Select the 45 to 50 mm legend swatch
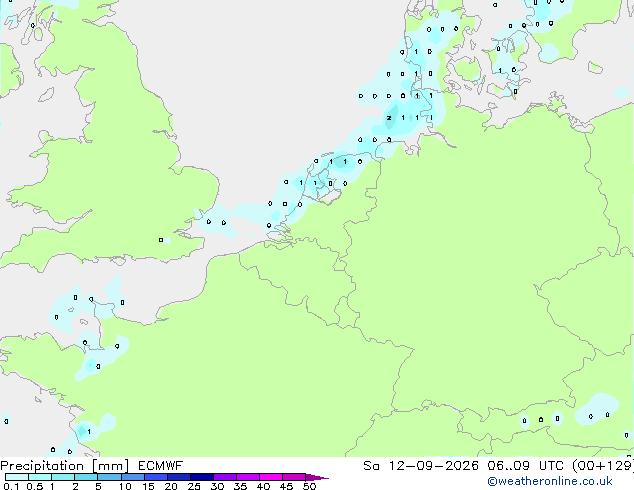This screenshot has height=490, width=634. (294, 477)
